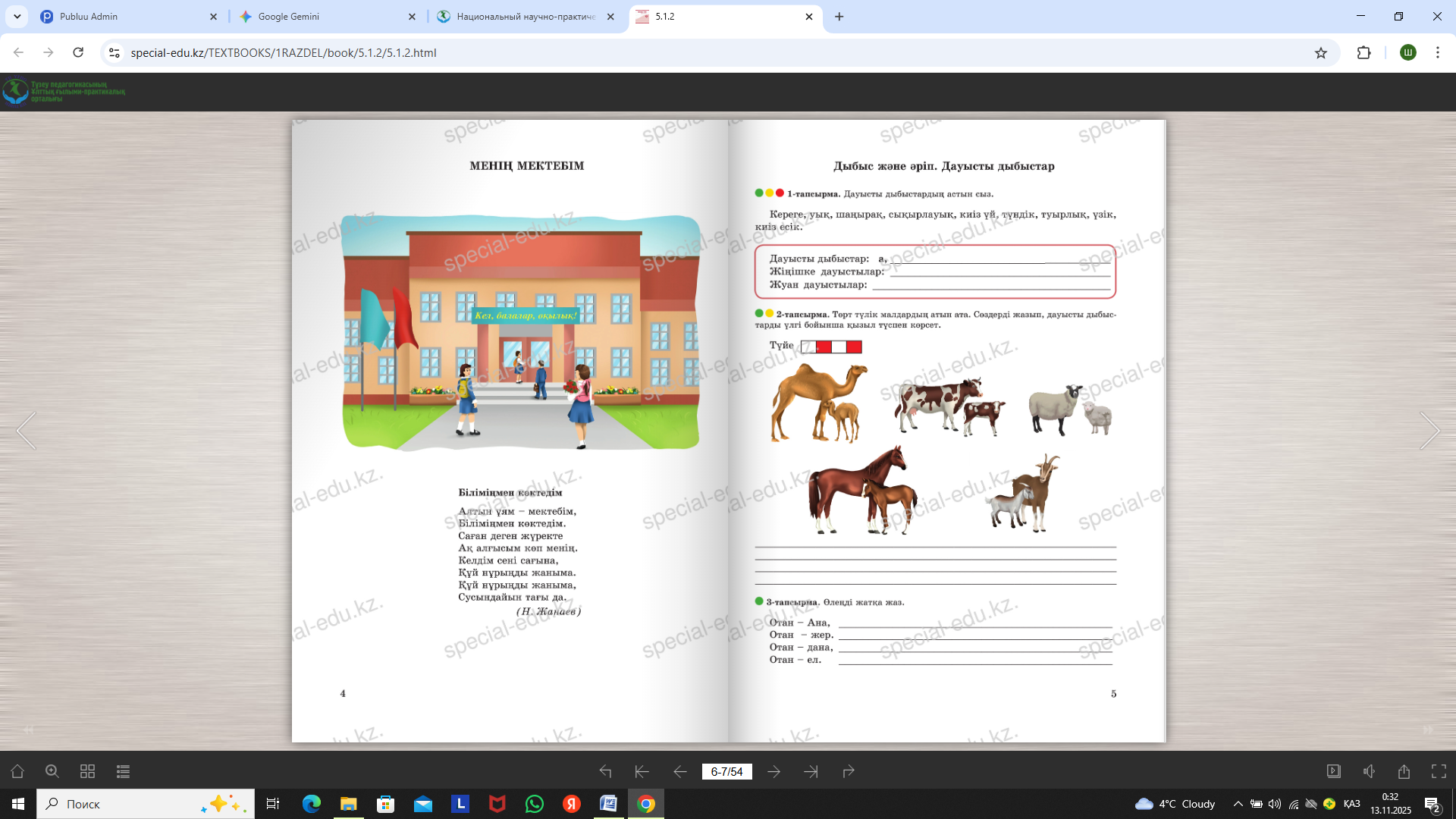Screen dimensions: 1456x819
Task: Open the thumbnails grid view
Action: [87, 771]
